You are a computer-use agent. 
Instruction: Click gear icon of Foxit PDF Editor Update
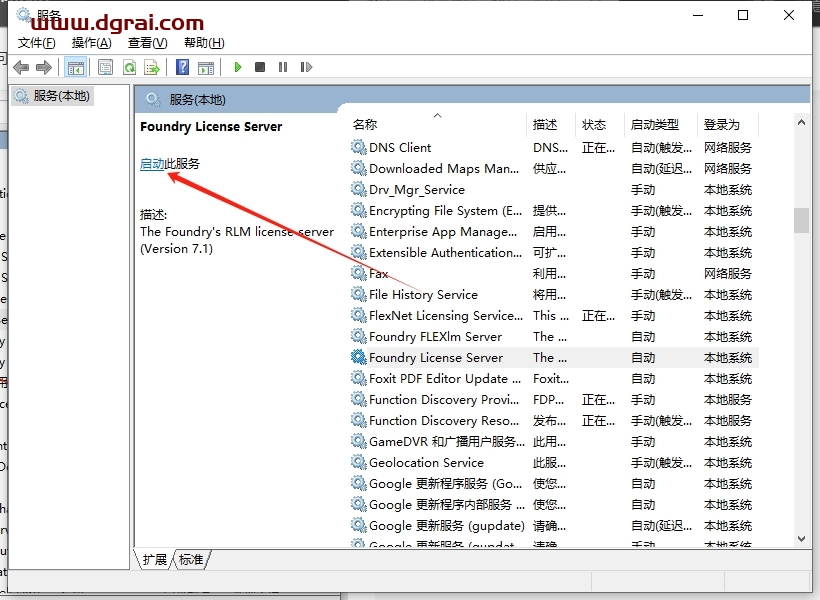358,378
